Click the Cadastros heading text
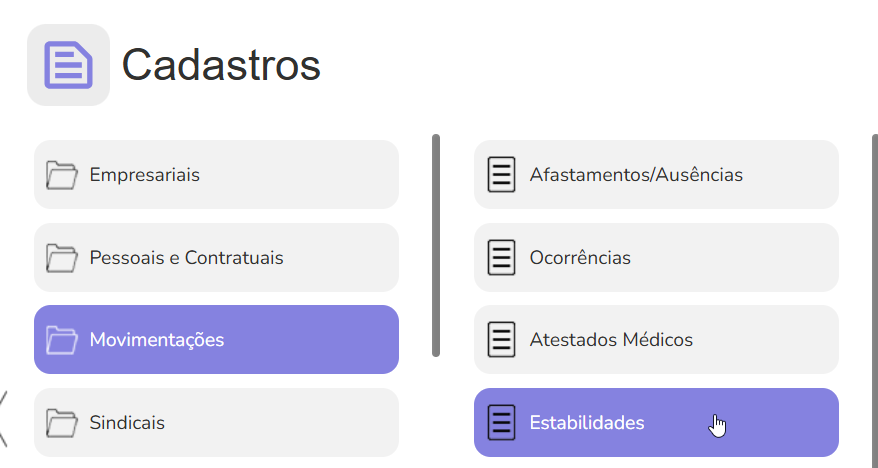The height and width of the screenshot is (468, 878). tap(221, 66)
